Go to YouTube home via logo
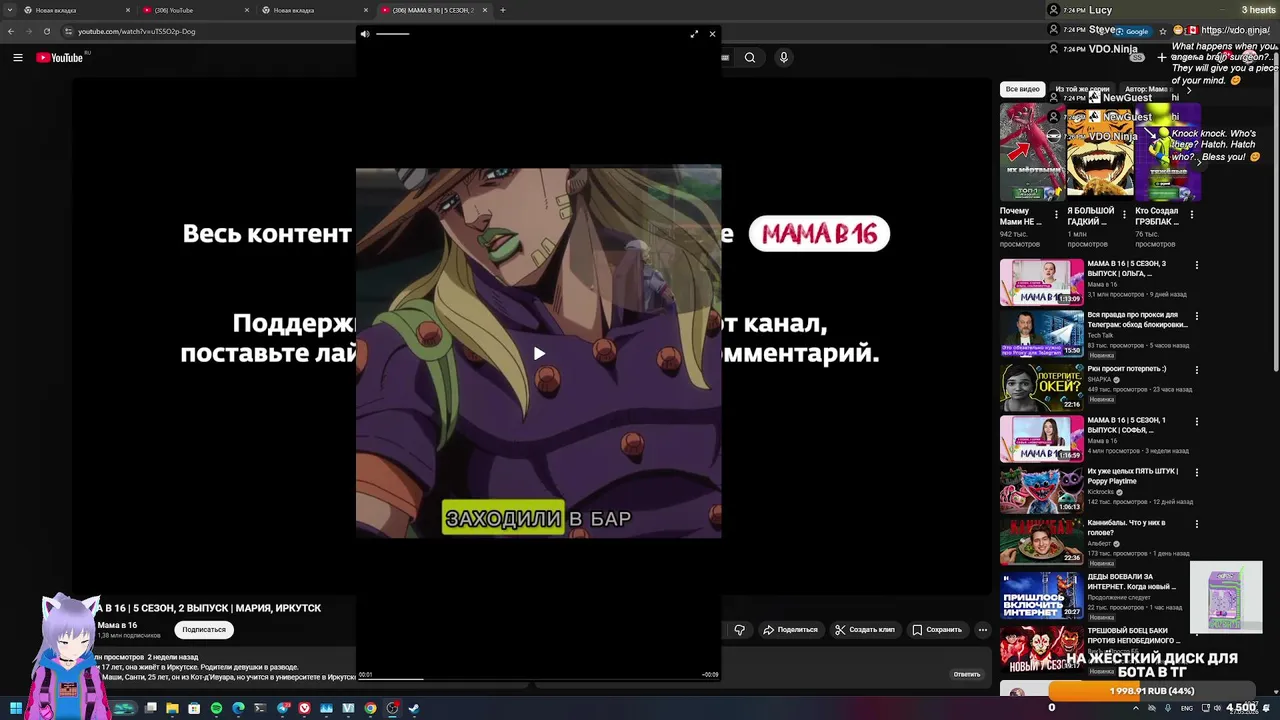Viewport: 1280px width, 720px height. click(60, 58)
